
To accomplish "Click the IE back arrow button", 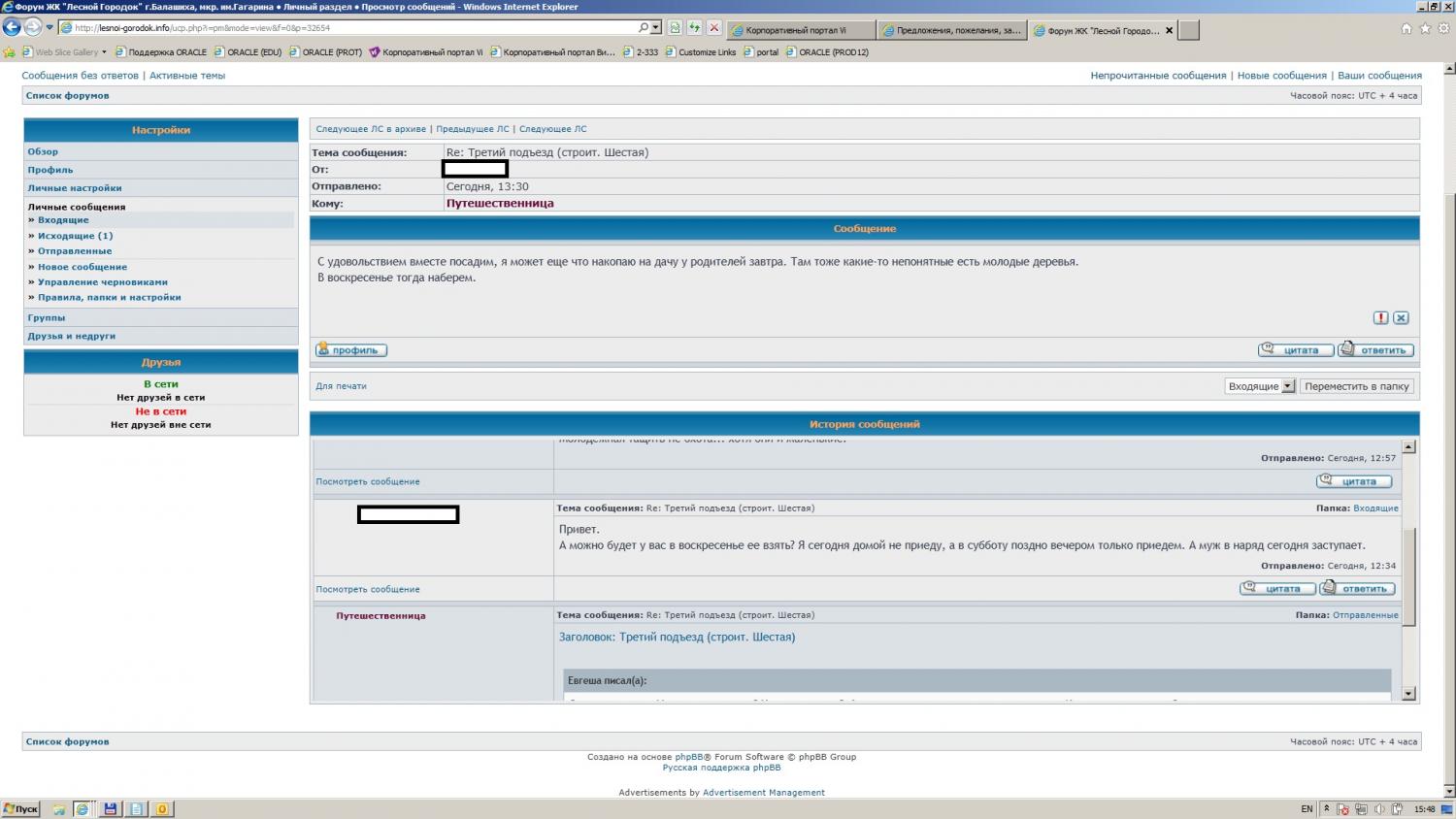I will point(12,28).
